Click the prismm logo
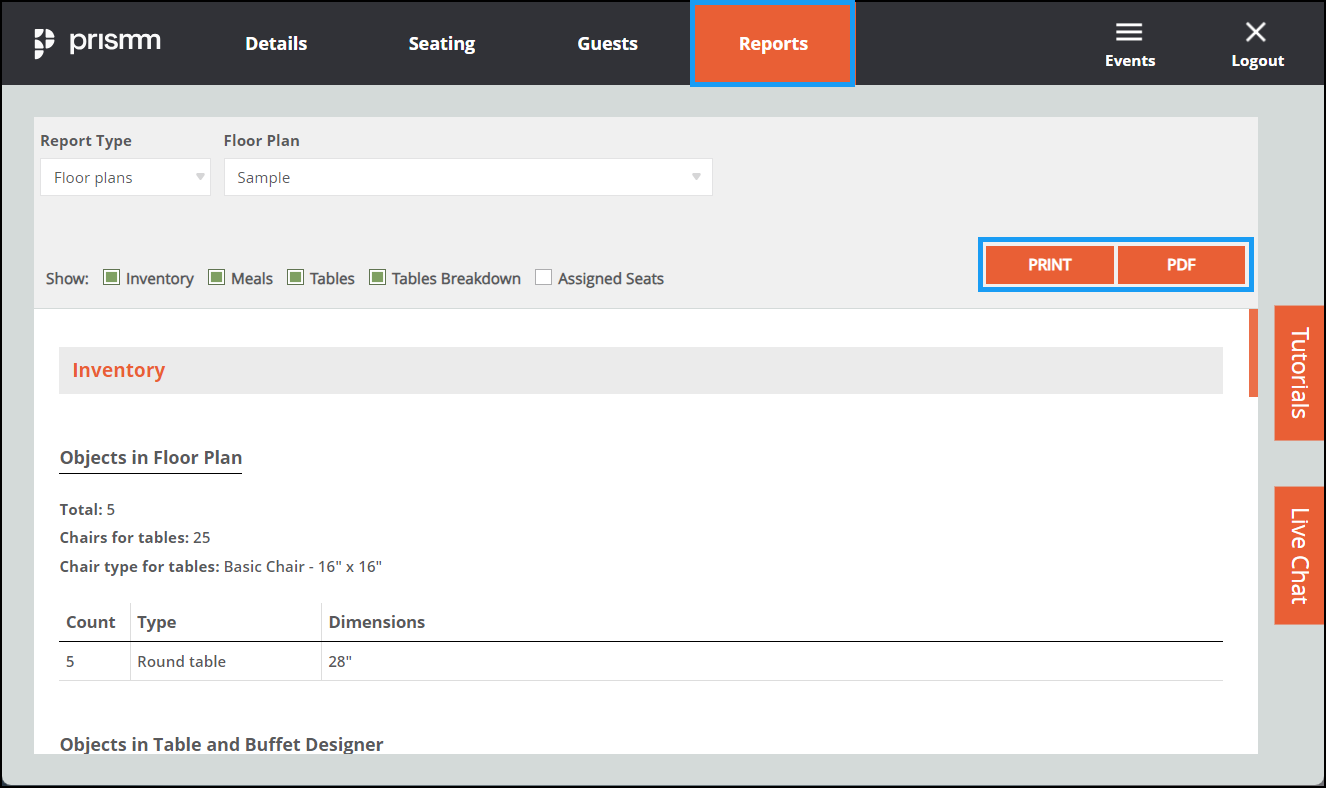The width and height of the screenshot is (1326, 788). (97, 42)
